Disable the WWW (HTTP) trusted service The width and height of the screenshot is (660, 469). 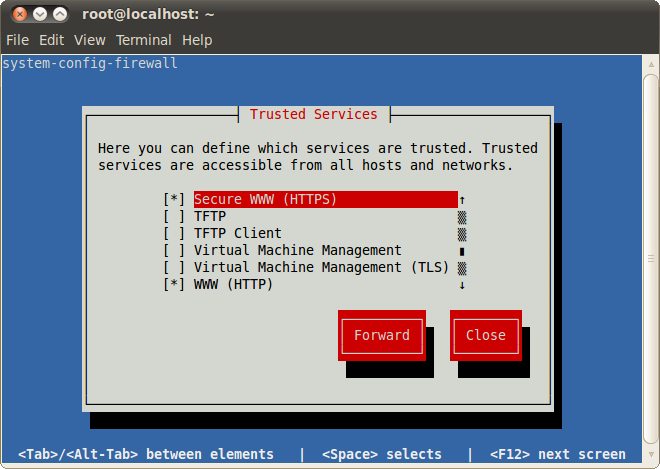(174, 284)
